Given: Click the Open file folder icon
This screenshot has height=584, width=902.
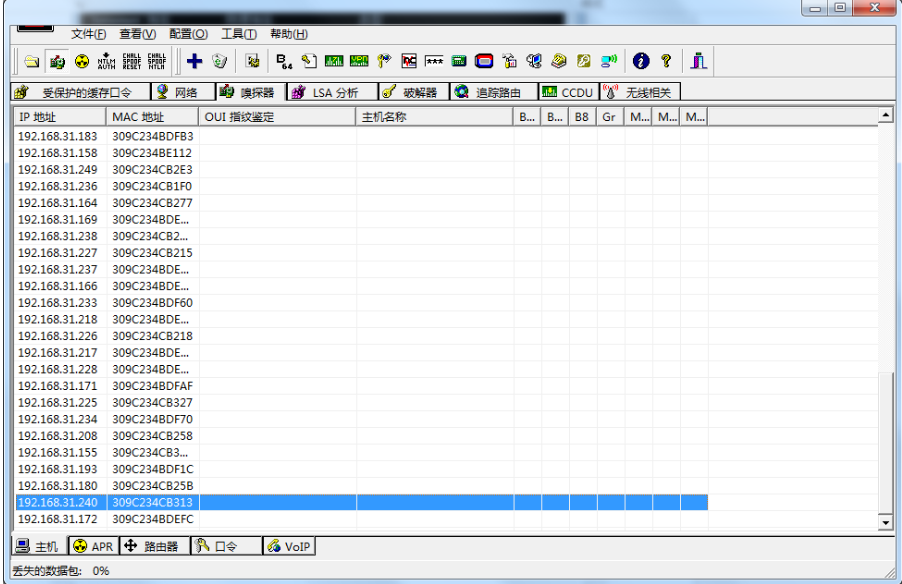Looking at the screenshot, I should pos(32,61).
